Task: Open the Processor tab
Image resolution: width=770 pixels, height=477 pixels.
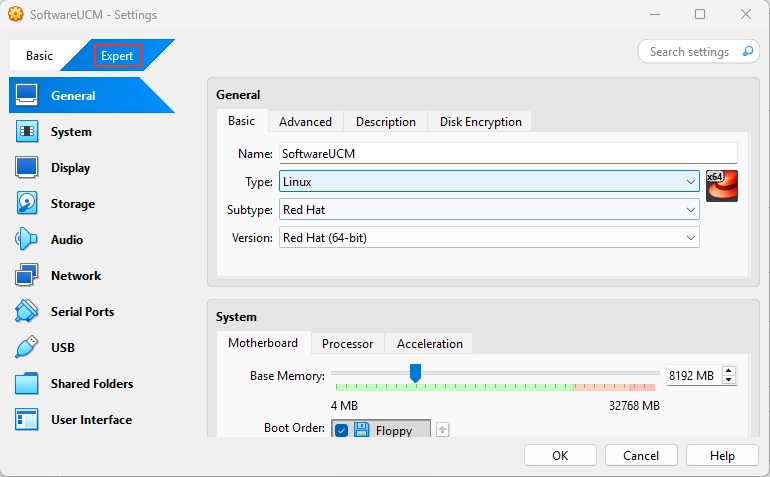Action: coord(348,343)
